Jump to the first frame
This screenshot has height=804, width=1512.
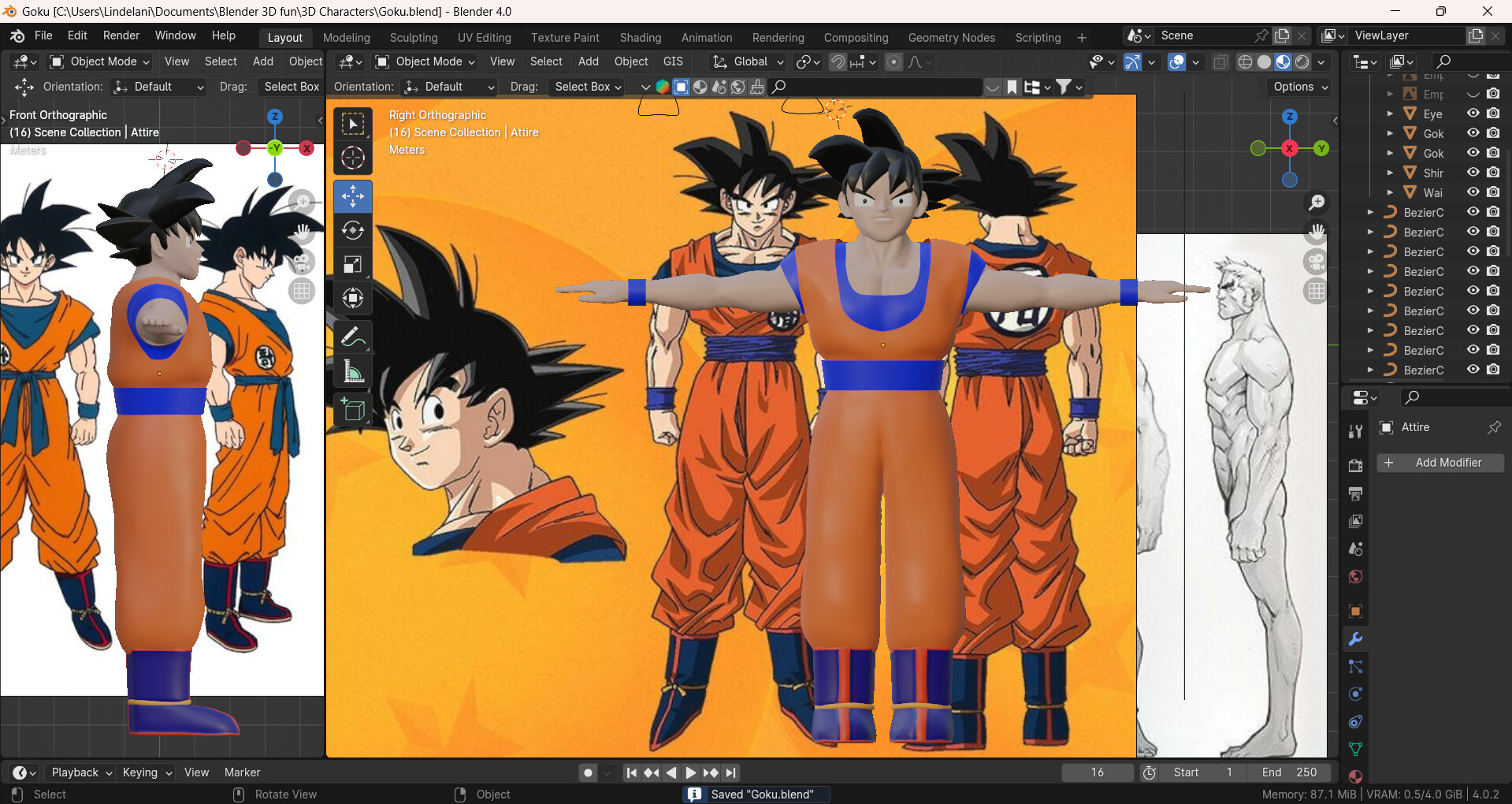click(631, 773)
